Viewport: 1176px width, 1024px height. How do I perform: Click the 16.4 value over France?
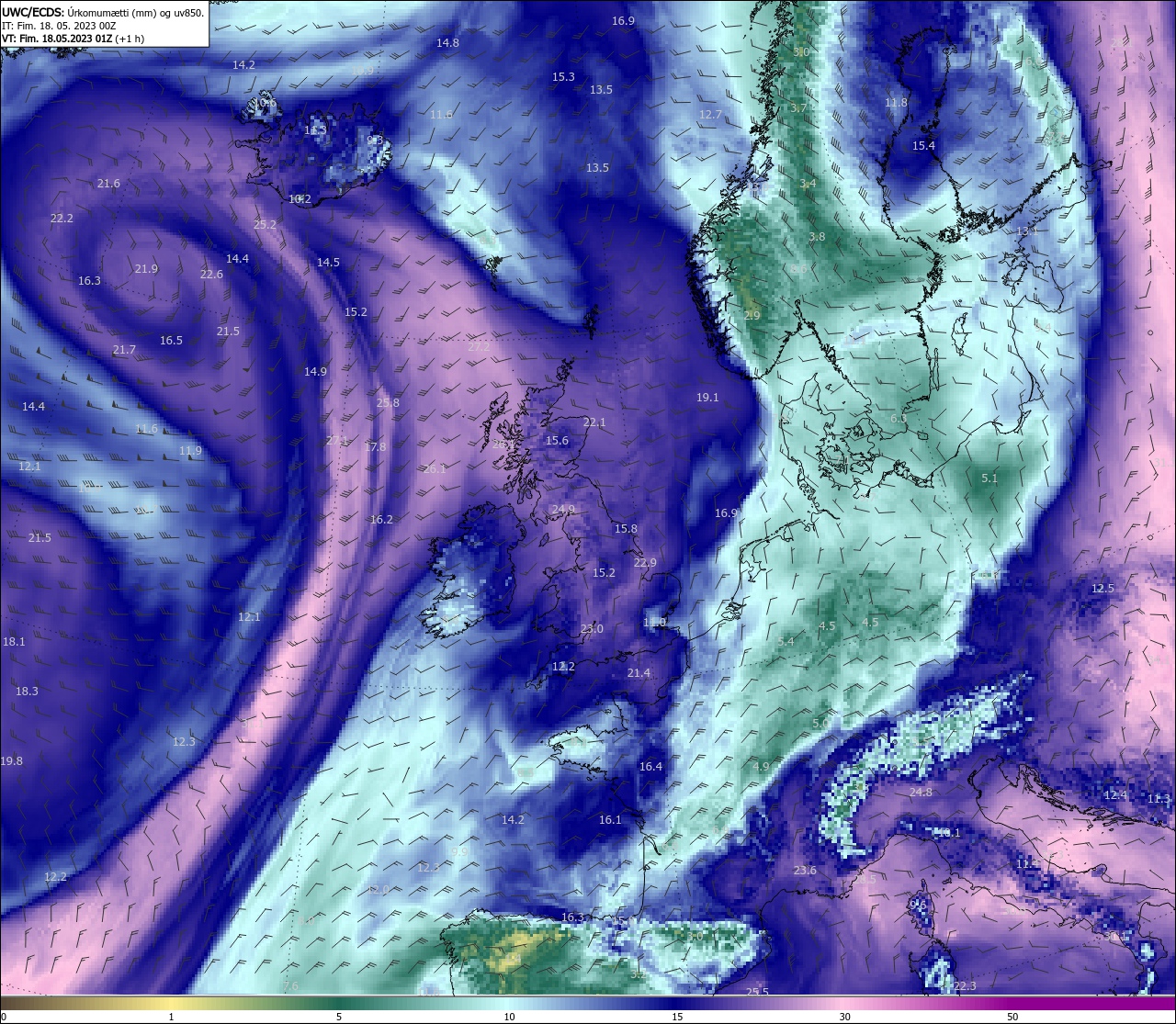tap(650, 767)
